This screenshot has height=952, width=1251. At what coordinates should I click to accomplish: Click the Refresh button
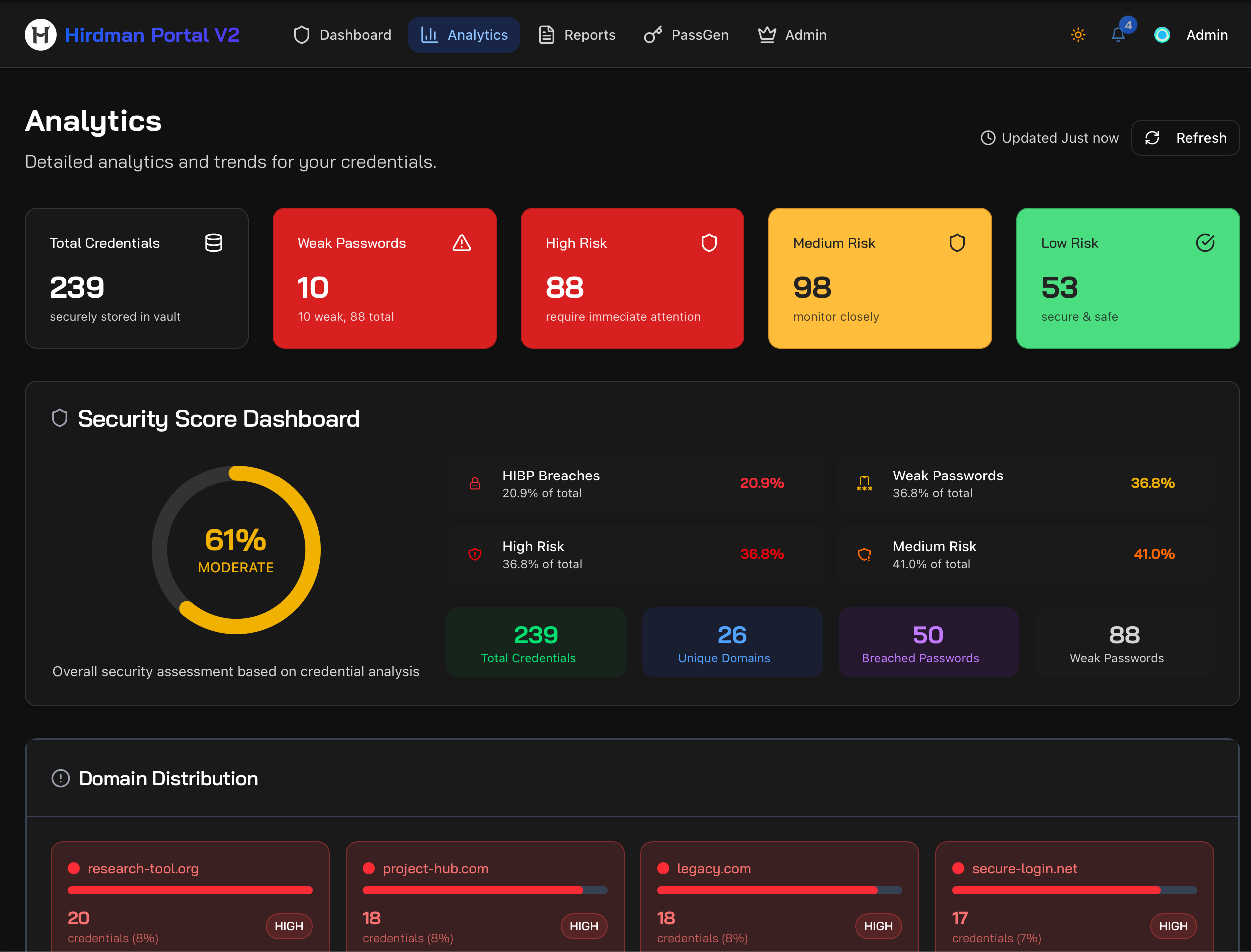(x=1185, y=138)
